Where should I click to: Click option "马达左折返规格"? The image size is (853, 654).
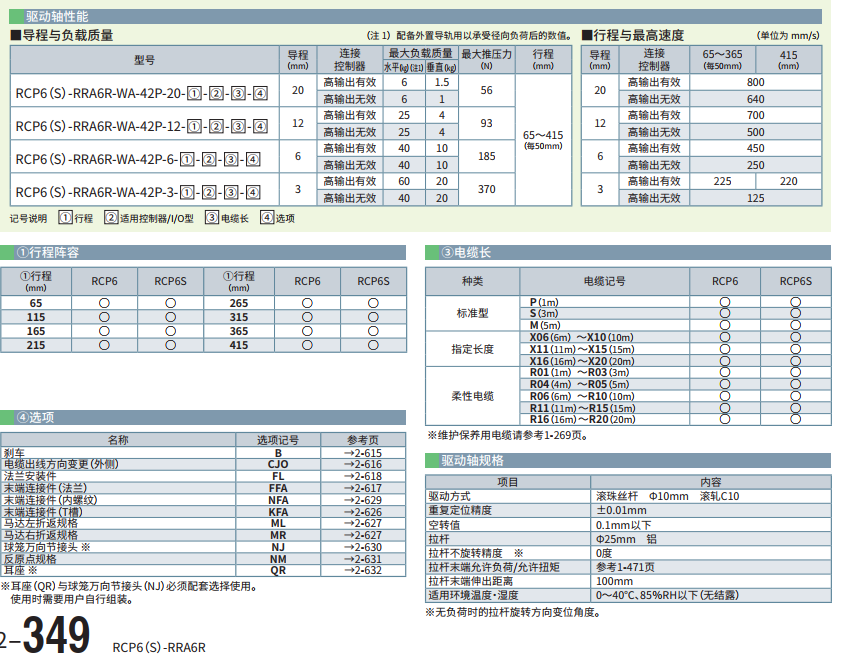41,523
